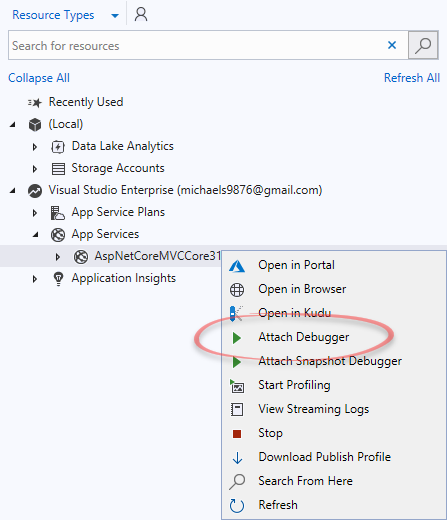
Task: Collapse the App Services node
Action: point(35,235)
